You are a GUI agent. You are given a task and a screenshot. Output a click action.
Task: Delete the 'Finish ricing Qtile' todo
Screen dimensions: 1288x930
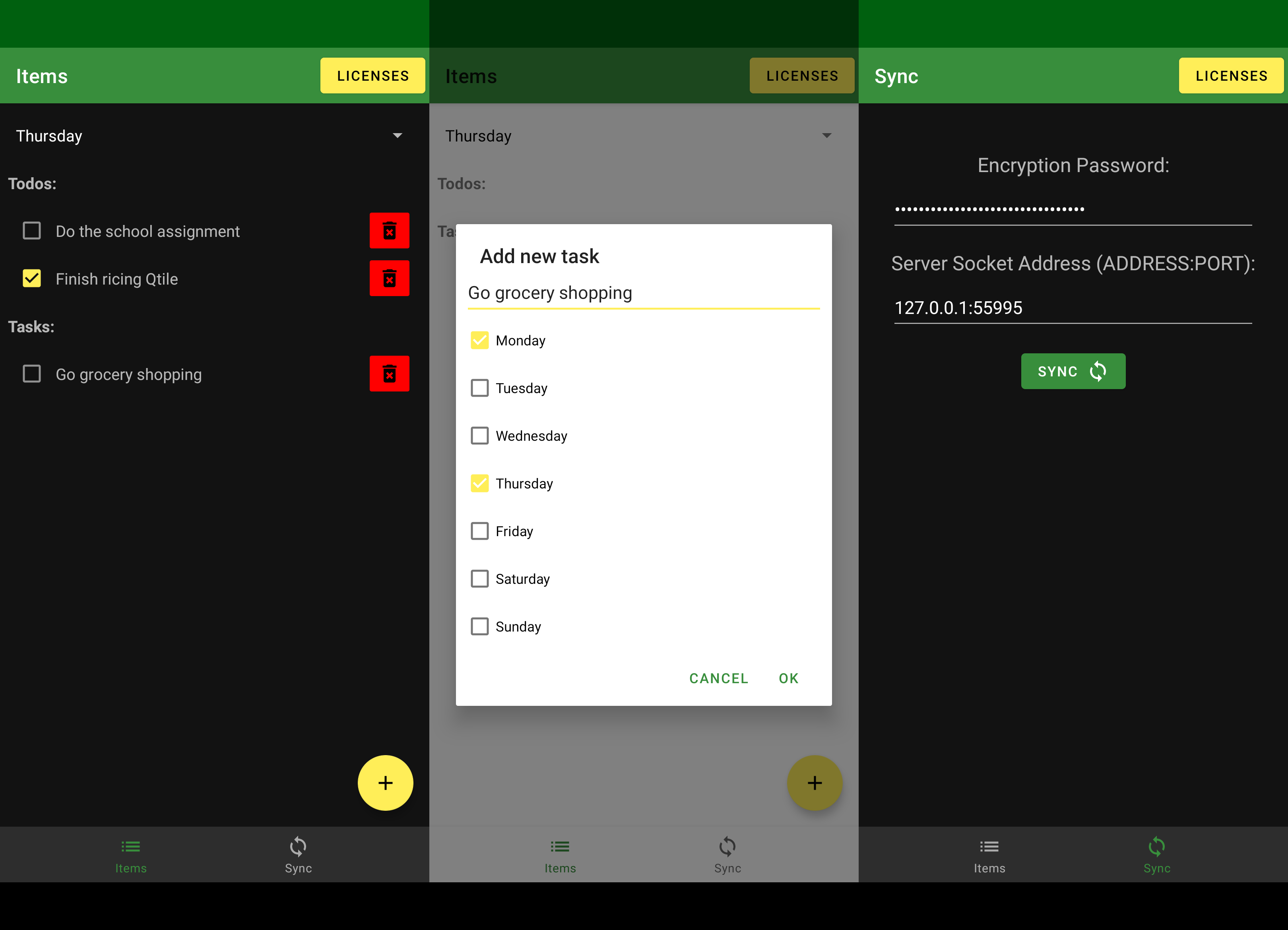[390, 278]
